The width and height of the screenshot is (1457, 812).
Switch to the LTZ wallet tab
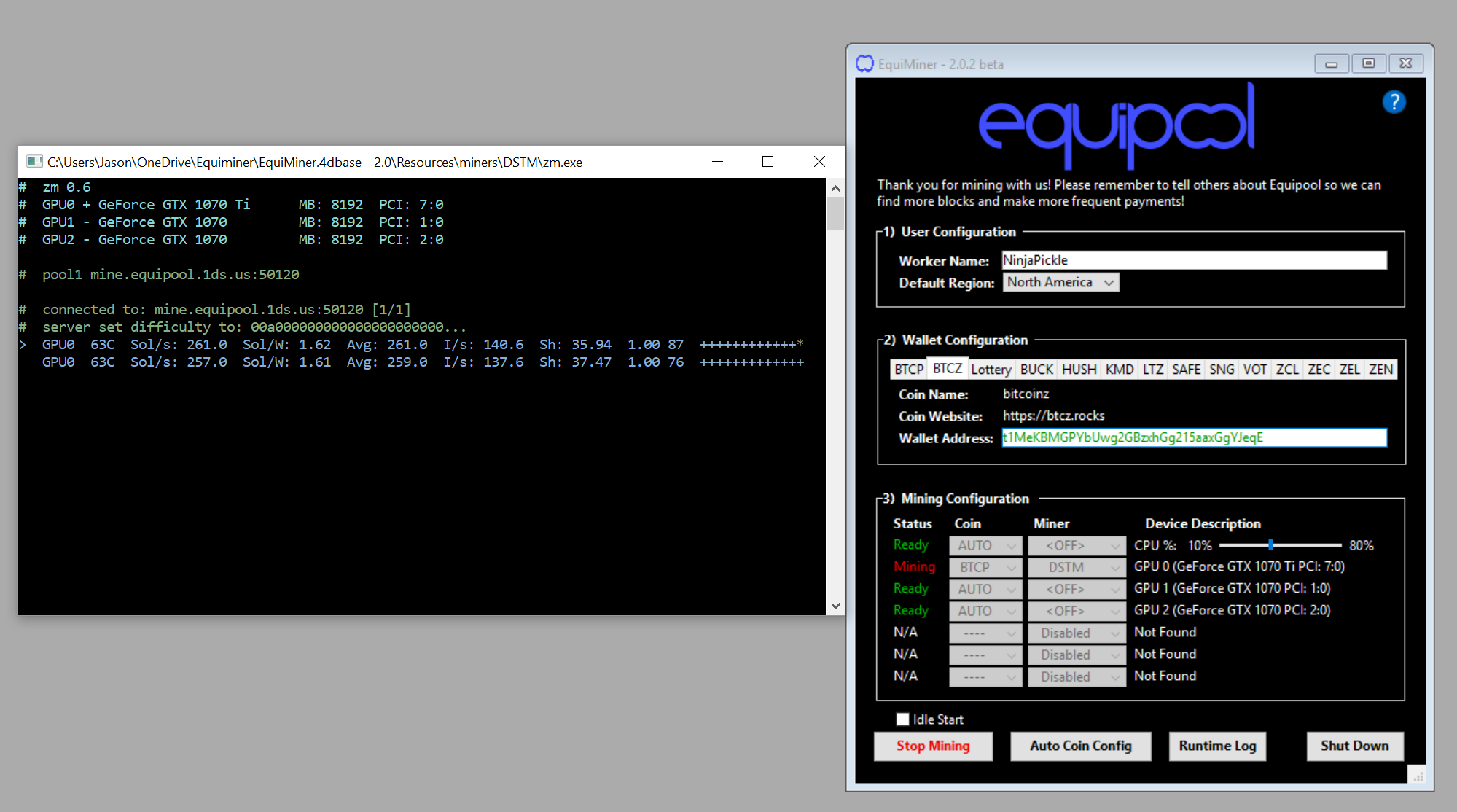[1153, 370]
